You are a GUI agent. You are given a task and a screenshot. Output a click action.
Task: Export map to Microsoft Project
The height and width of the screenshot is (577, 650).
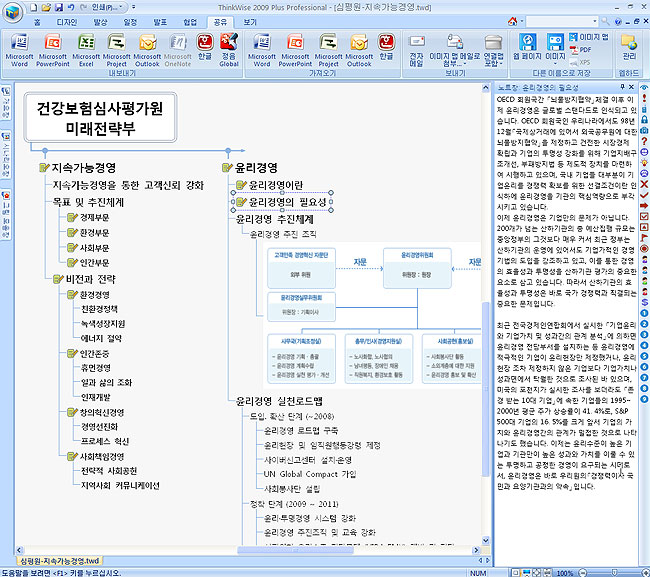point(116,50)
